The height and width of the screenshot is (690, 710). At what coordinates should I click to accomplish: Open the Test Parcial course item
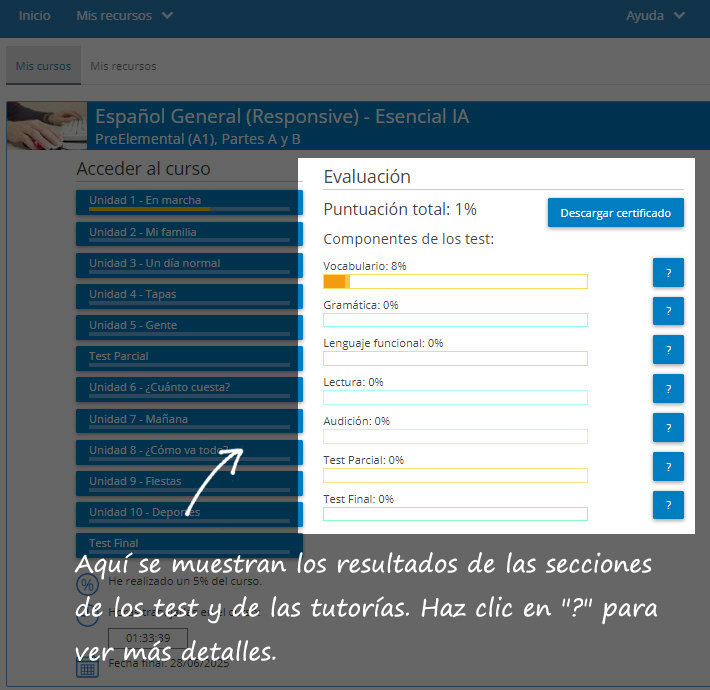(188, 357)
